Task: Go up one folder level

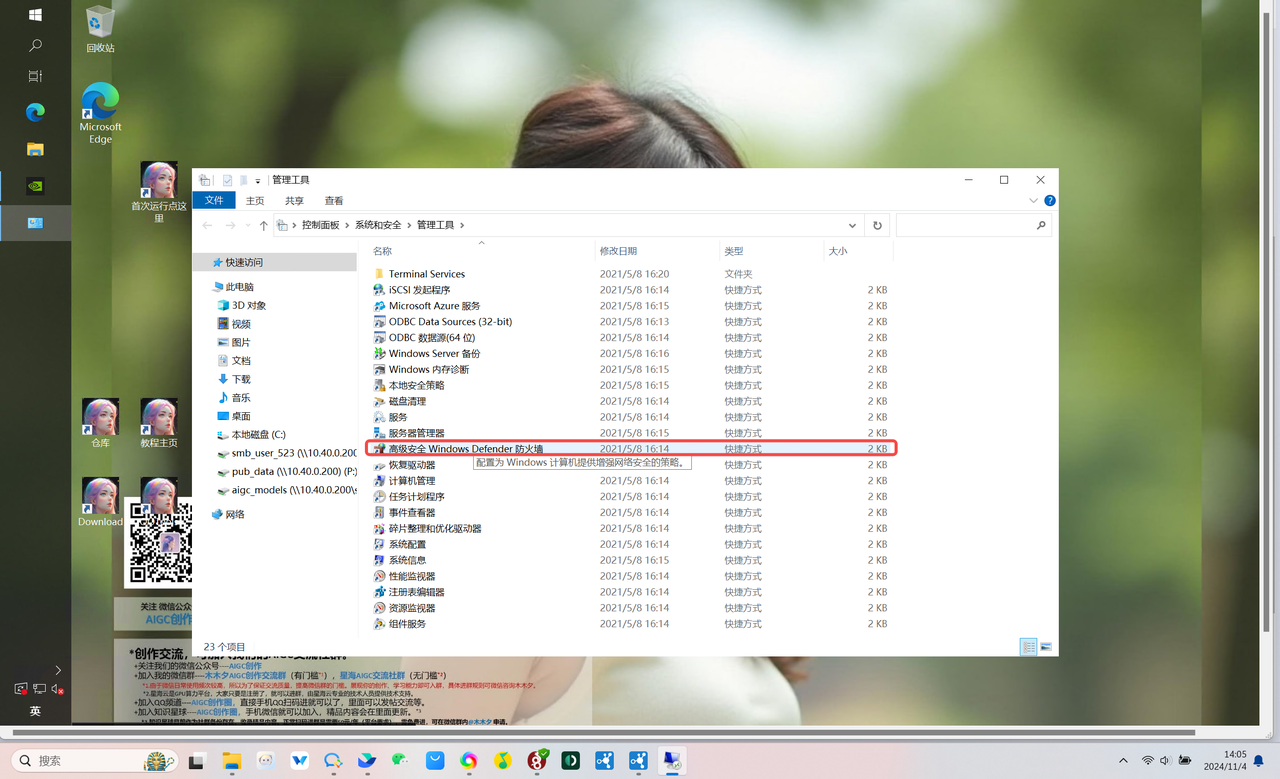Action: pyautogui.click(x=264, y=226)
